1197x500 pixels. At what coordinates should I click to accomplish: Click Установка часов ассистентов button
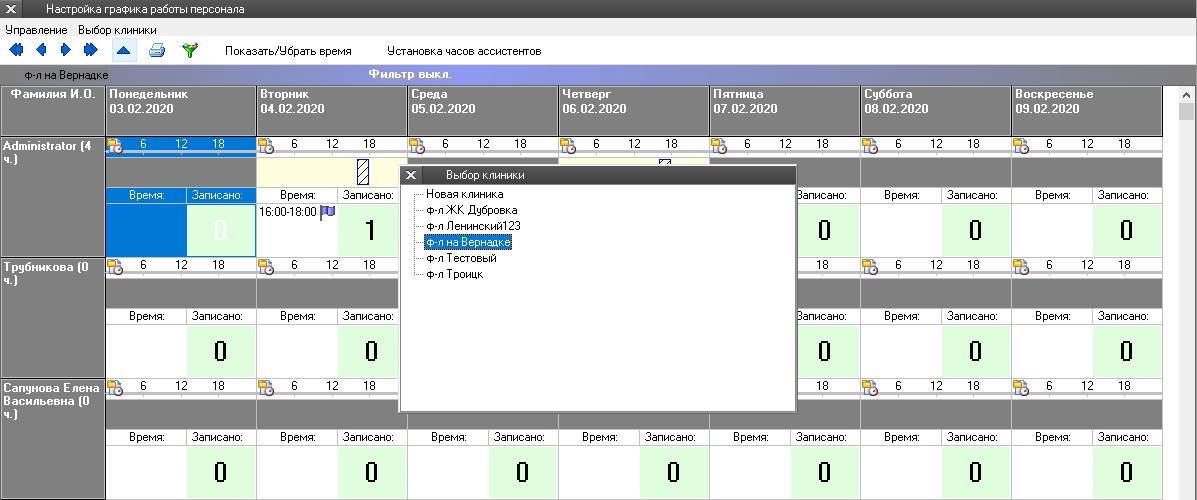tap(464, 50)
